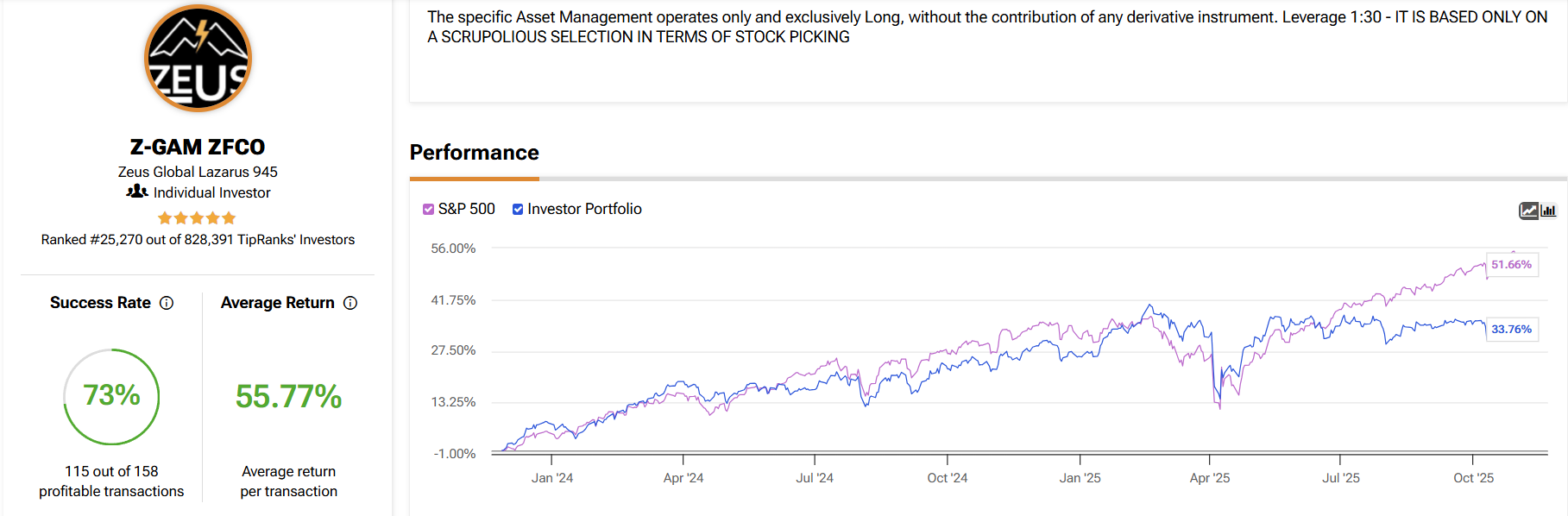The image size is (1568, 516).
Task: Click the Zeus profile logo
Action: pyautogui.click(x=198, y=59)
